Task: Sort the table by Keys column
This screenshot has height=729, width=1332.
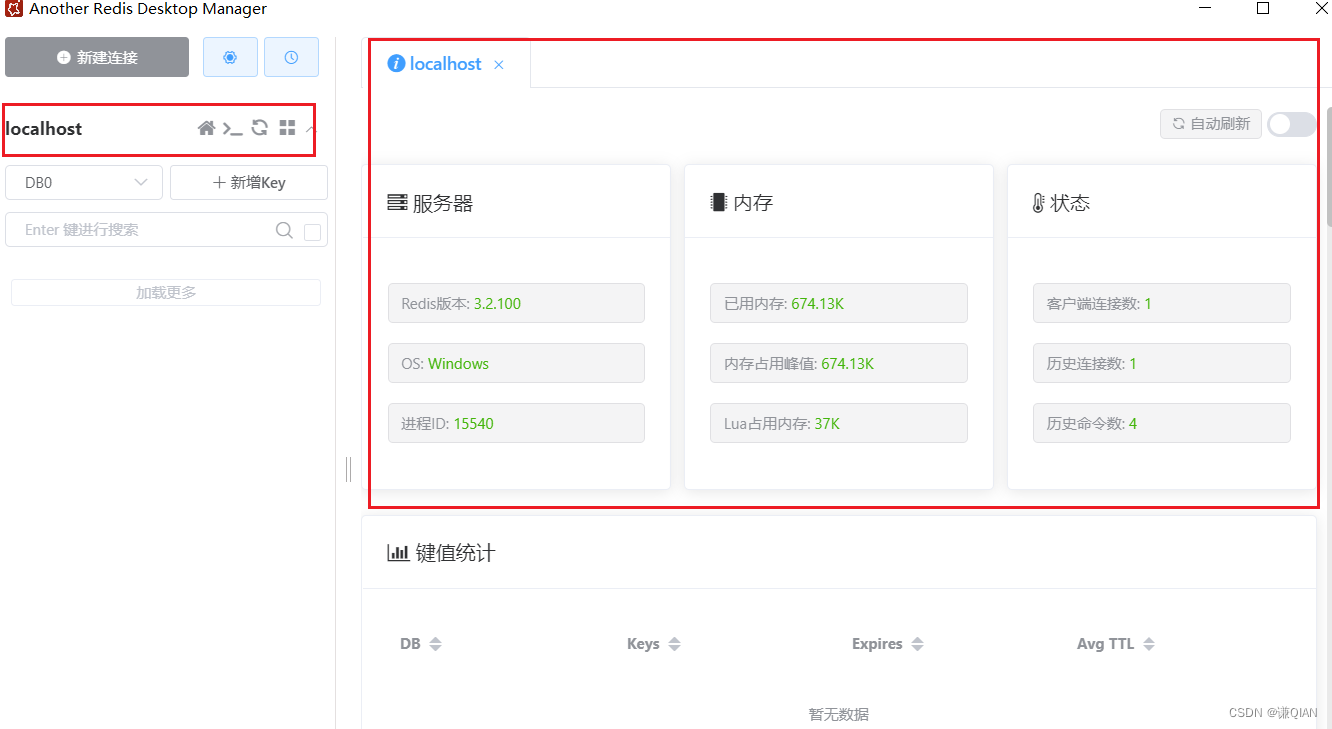Action: (x=674, y=644)
